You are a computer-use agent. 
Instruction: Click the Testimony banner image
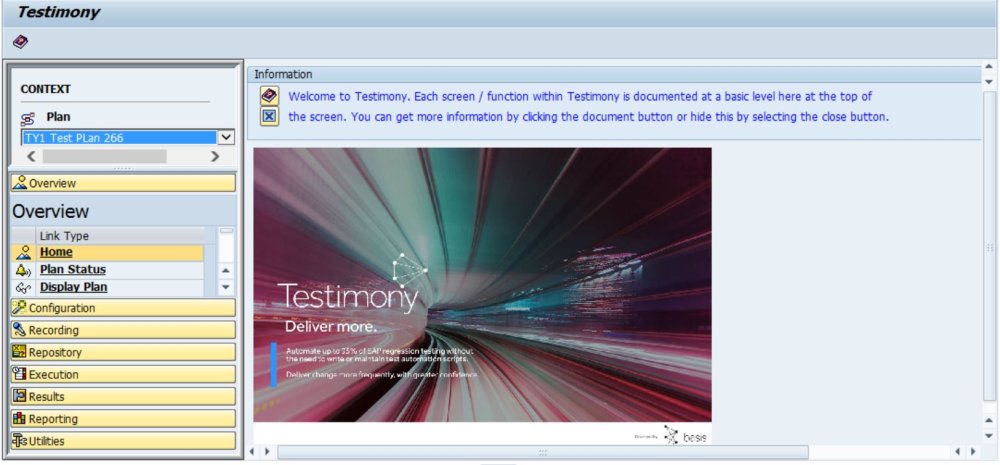[x=483, y=295]
